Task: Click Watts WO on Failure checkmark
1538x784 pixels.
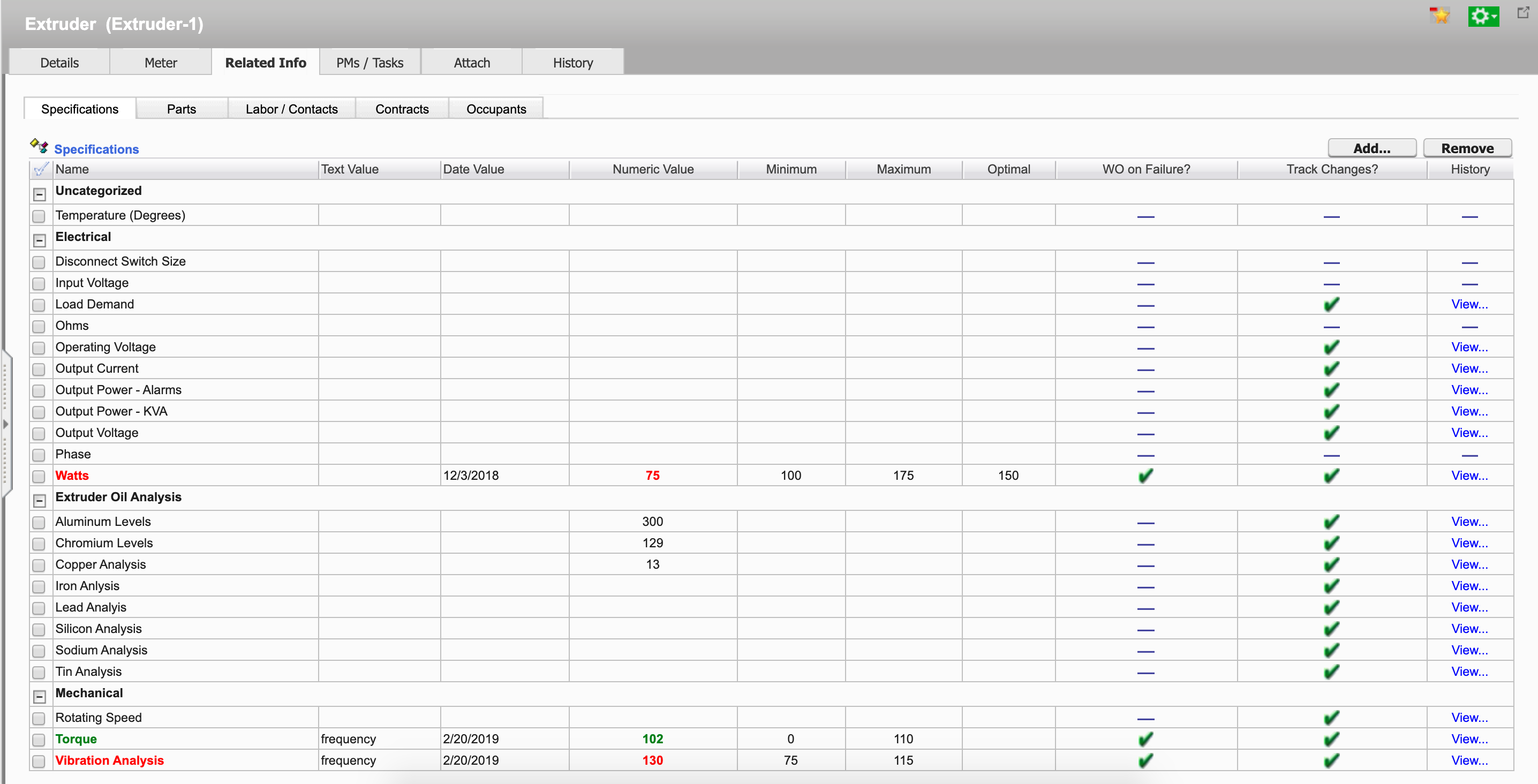Action: click(x=1145, y=476)
